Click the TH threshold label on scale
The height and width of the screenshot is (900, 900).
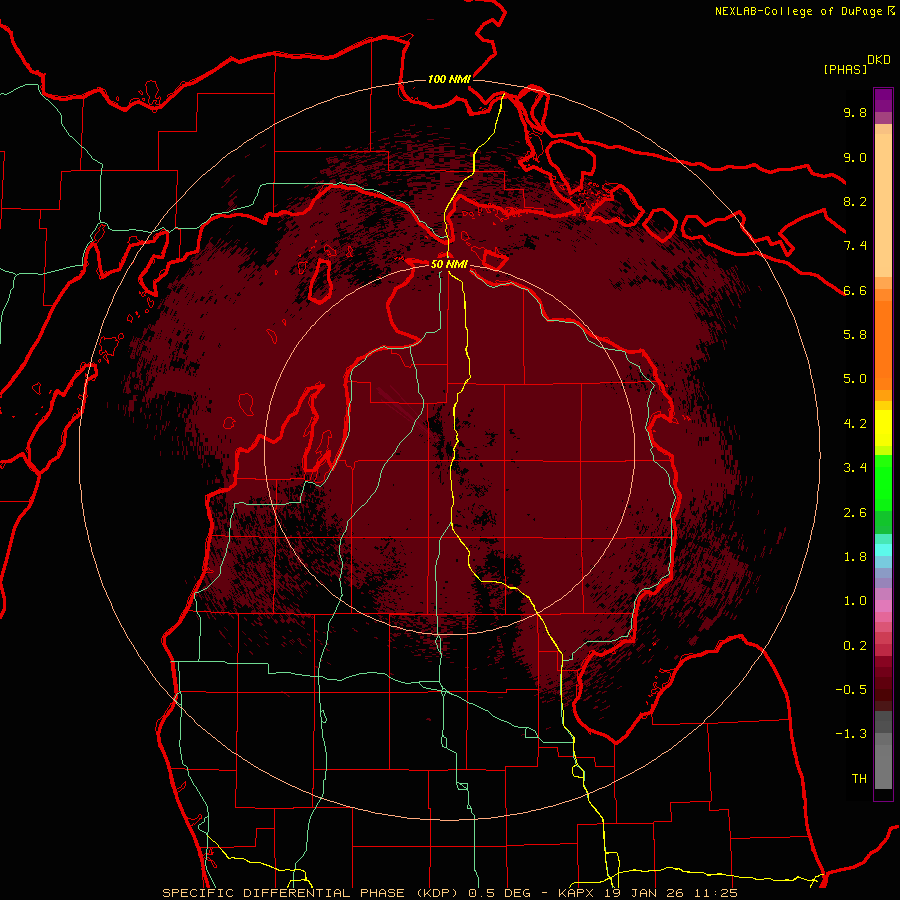[859, 779]
